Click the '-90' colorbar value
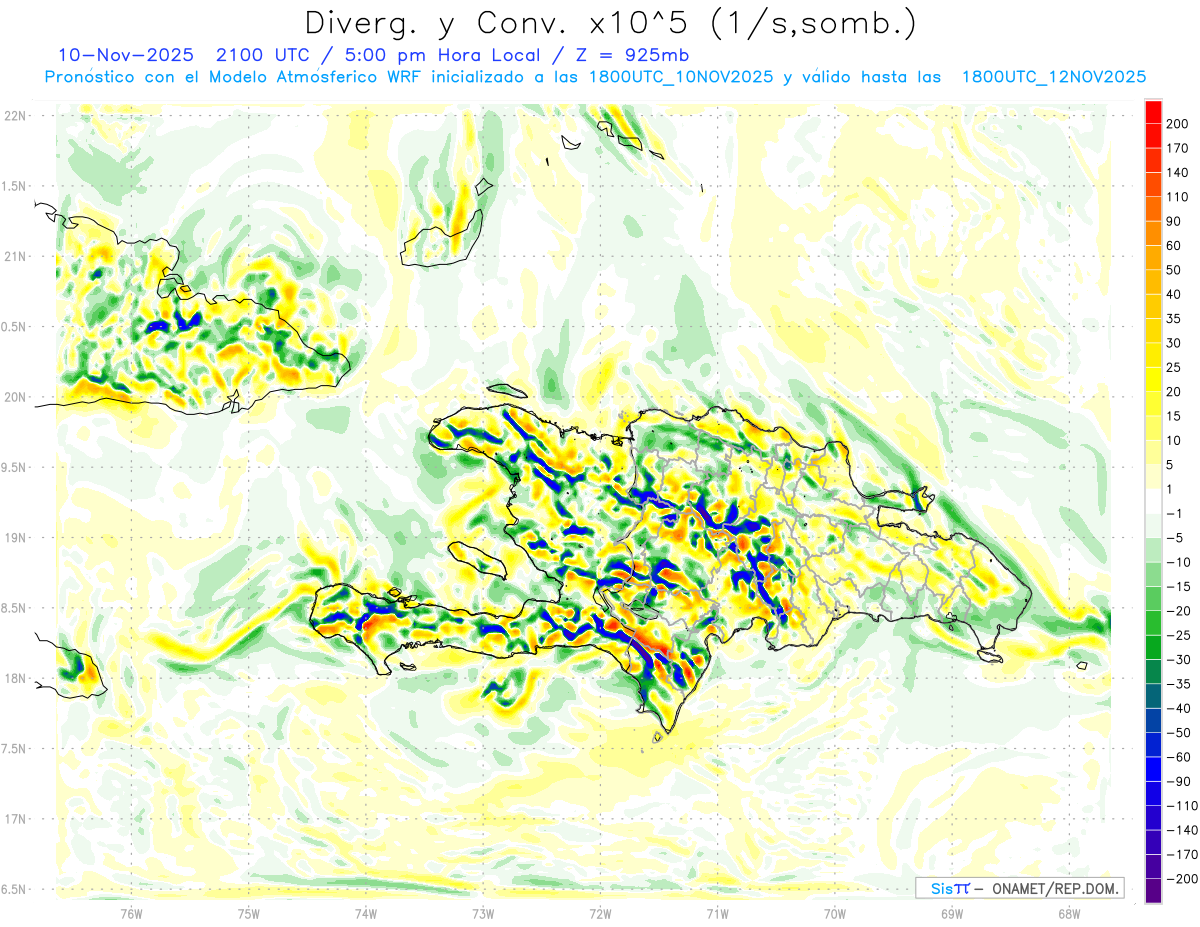The image size is (1200, 927). coord(1178,782)
